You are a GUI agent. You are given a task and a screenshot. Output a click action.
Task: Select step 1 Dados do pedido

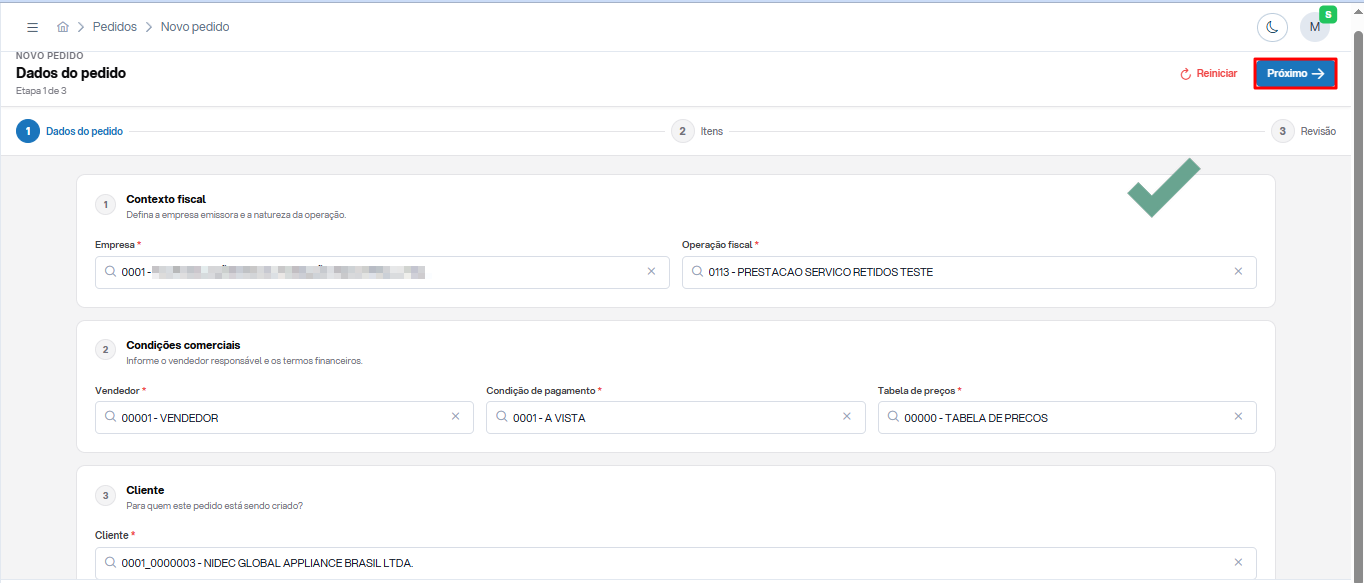click(x=70, y=131)
